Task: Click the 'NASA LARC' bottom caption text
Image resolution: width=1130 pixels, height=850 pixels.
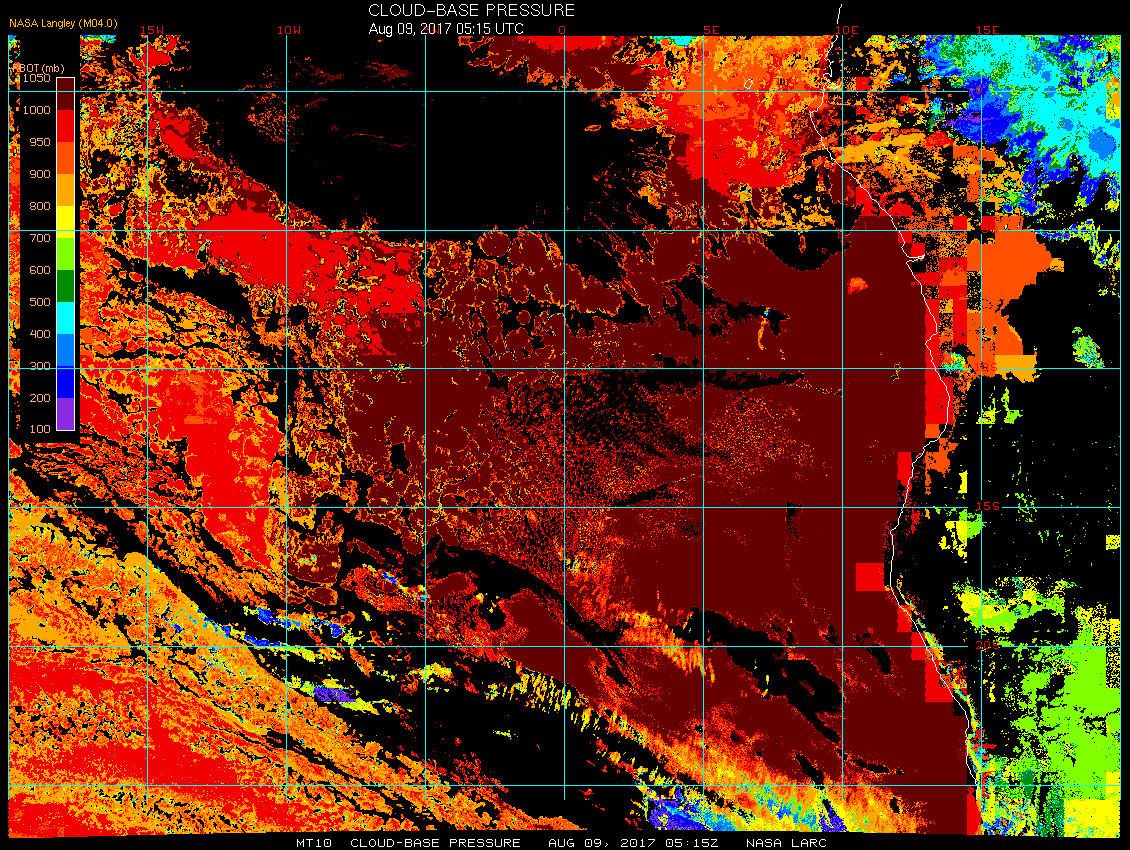Action: tap(786, 843)
